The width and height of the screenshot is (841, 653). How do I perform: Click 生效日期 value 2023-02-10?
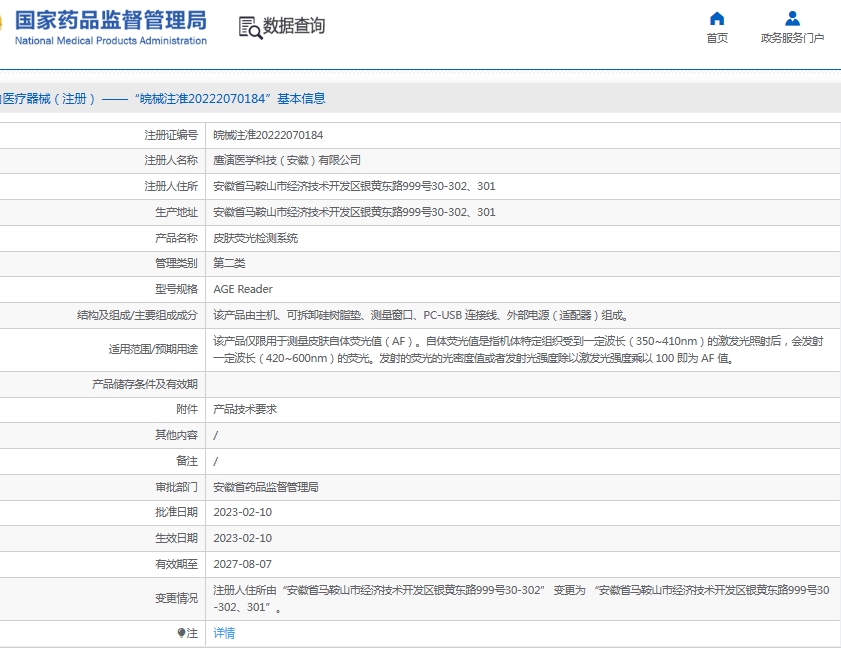[242, 538]
